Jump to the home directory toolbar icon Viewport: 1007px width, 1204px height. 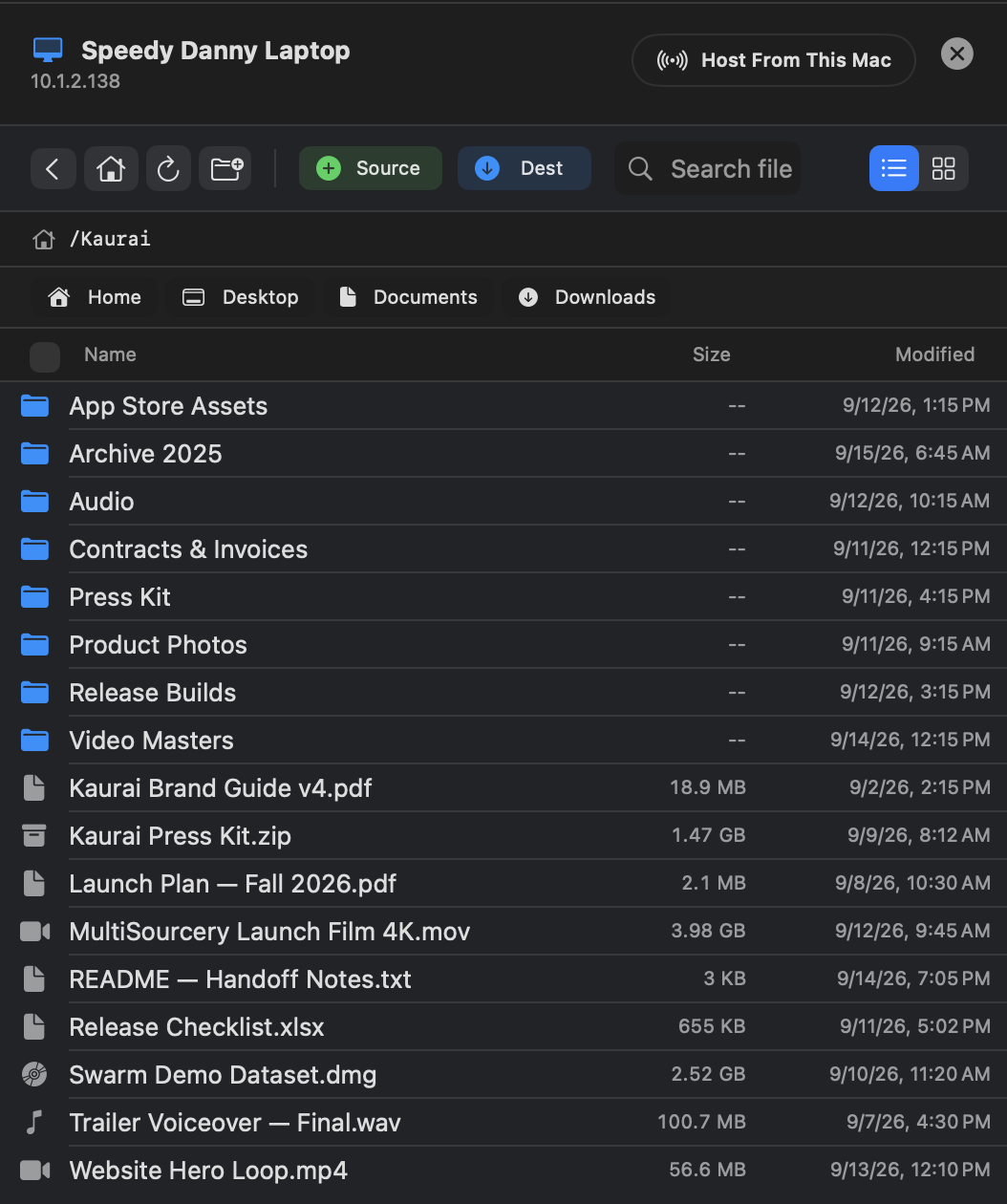click(111, 169)
